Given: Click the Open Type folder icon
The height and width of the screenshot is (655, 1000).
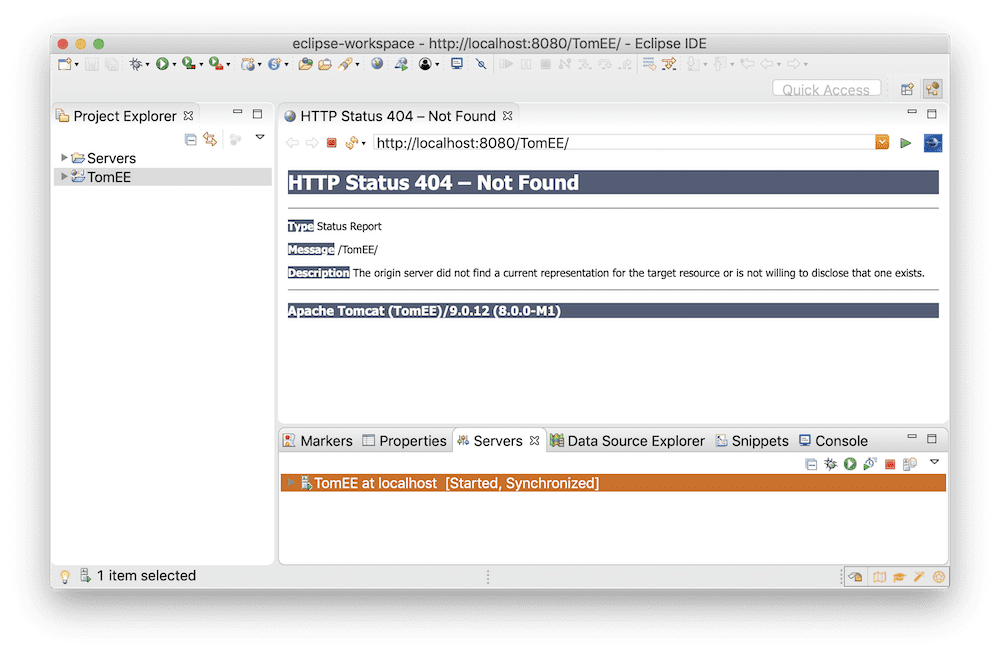Looking at the screenshot, I should 305,64.
